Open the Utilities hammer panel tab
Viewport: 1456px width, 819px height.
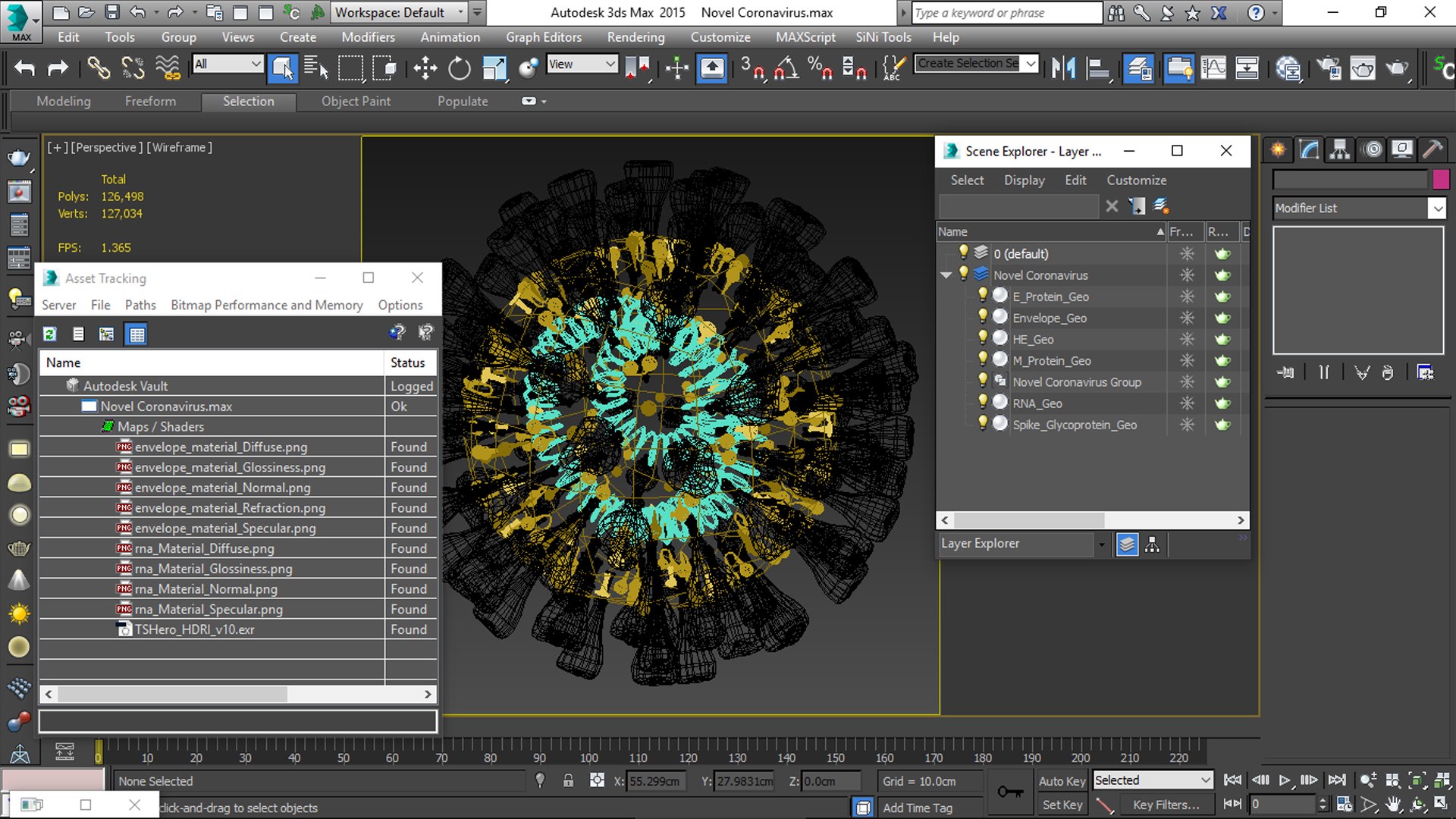[x=1432, y=149]
